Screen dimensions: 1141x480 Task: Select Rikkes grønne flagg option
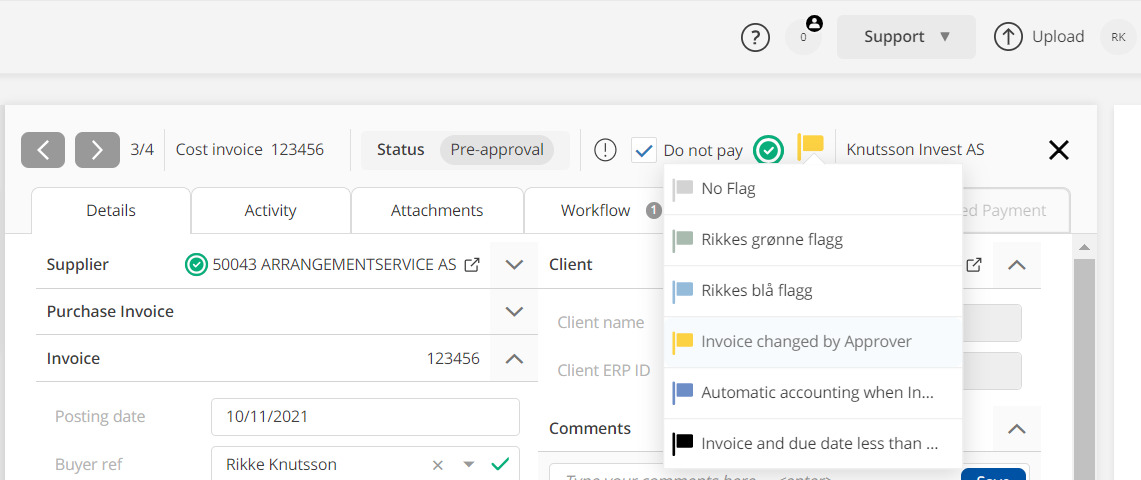pyautogui.click(x=771, y=240)
